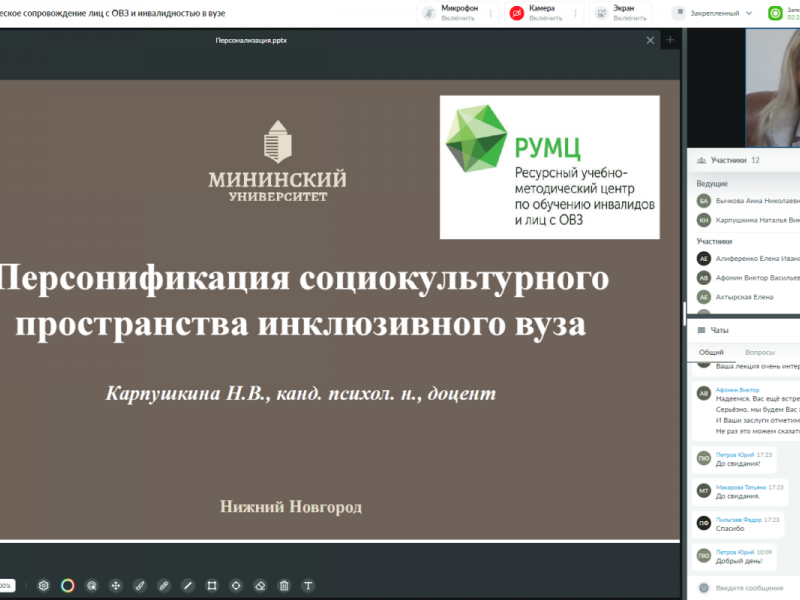Click the chat message input field
The image size is (800, 600).
[x=755, y=588]
